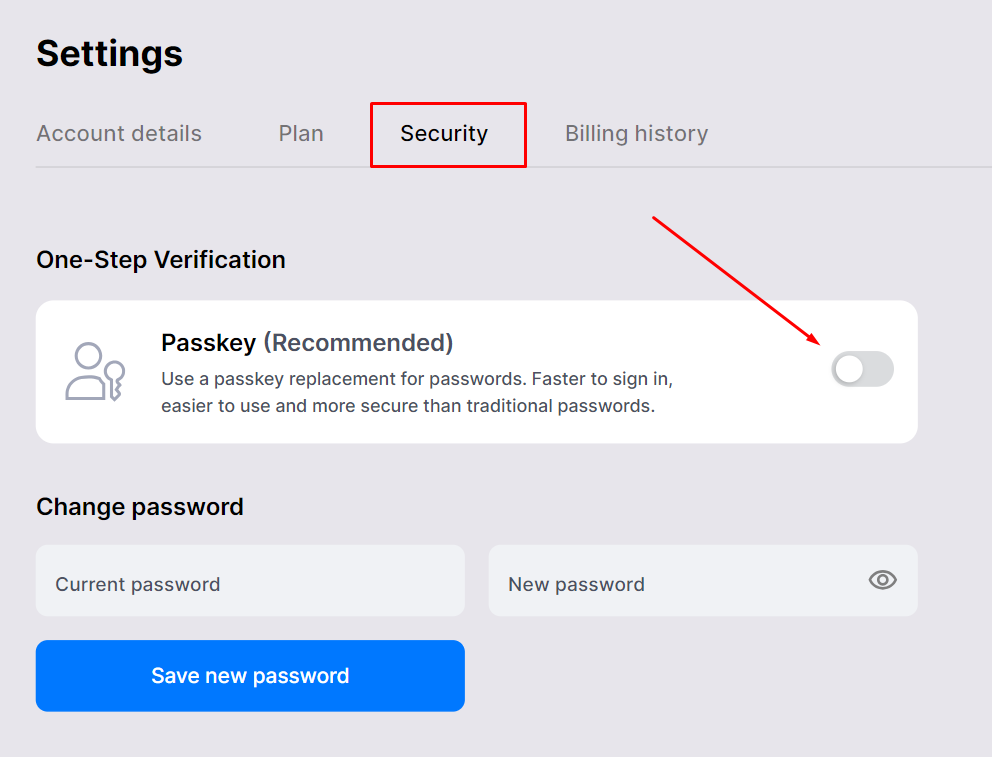Click the Change password heading
Viewport: 992px width, 757px height.
[x=140, y=507]
